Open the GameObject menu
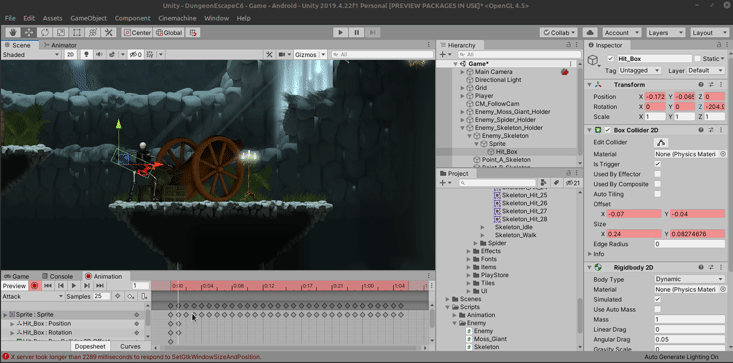This screenshot has height=363, width=733. (x=88, y=18)
